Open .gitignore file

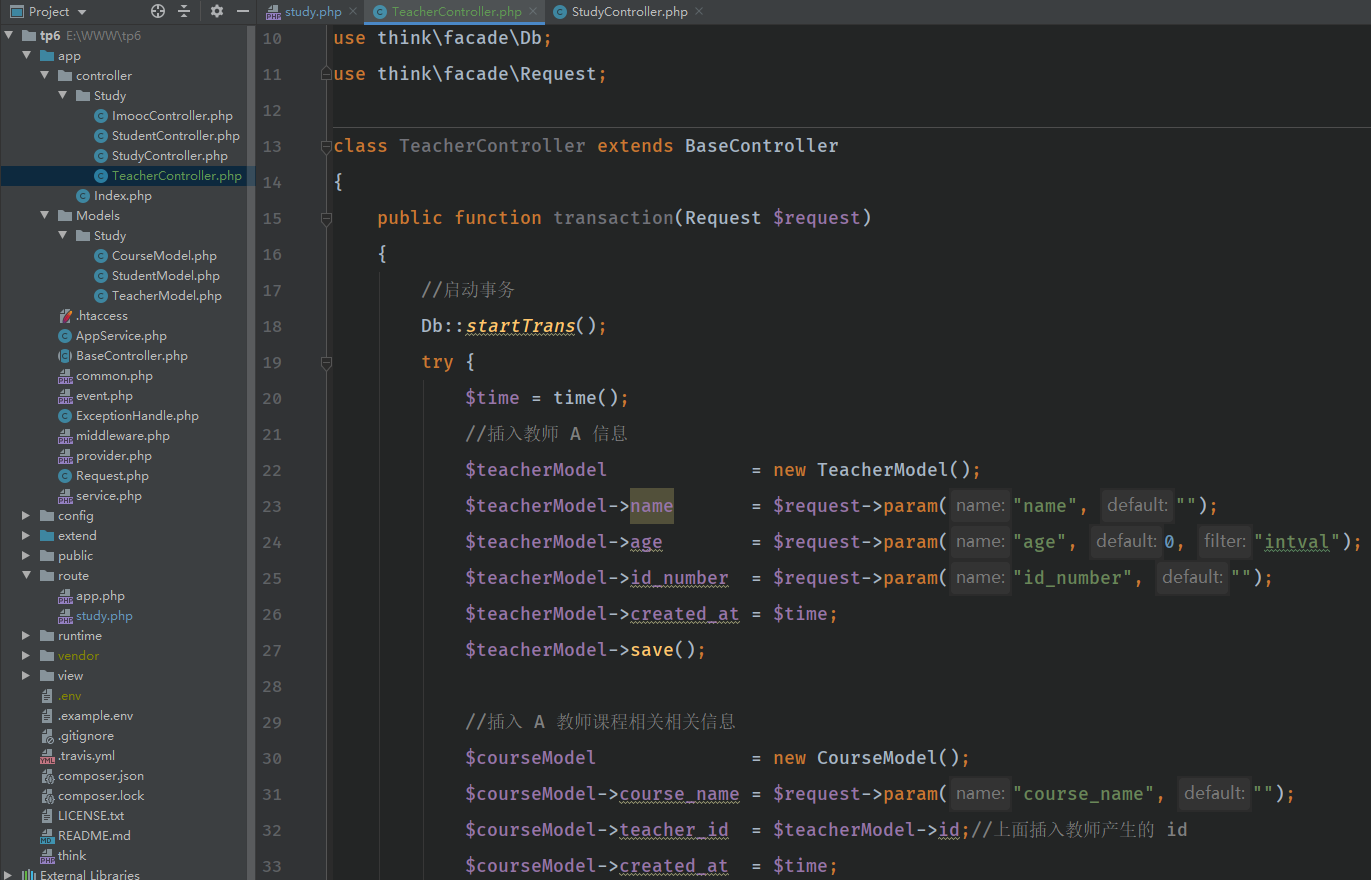[x=86, y=736]
